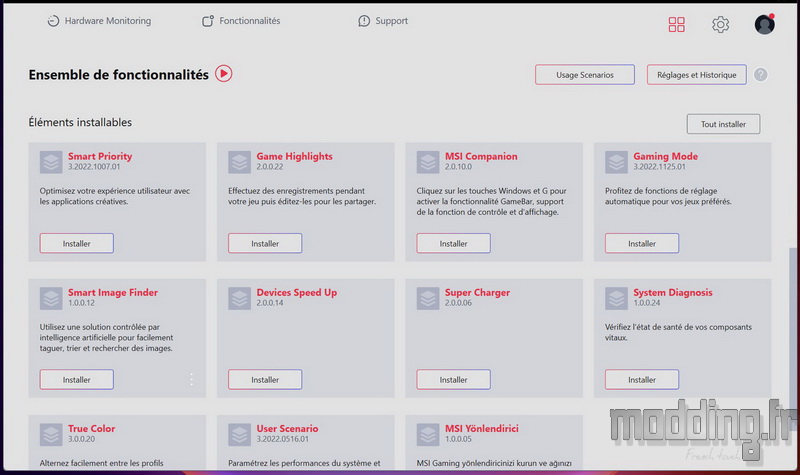Click the Devices Speed Up title

click(x=296, y=292)
